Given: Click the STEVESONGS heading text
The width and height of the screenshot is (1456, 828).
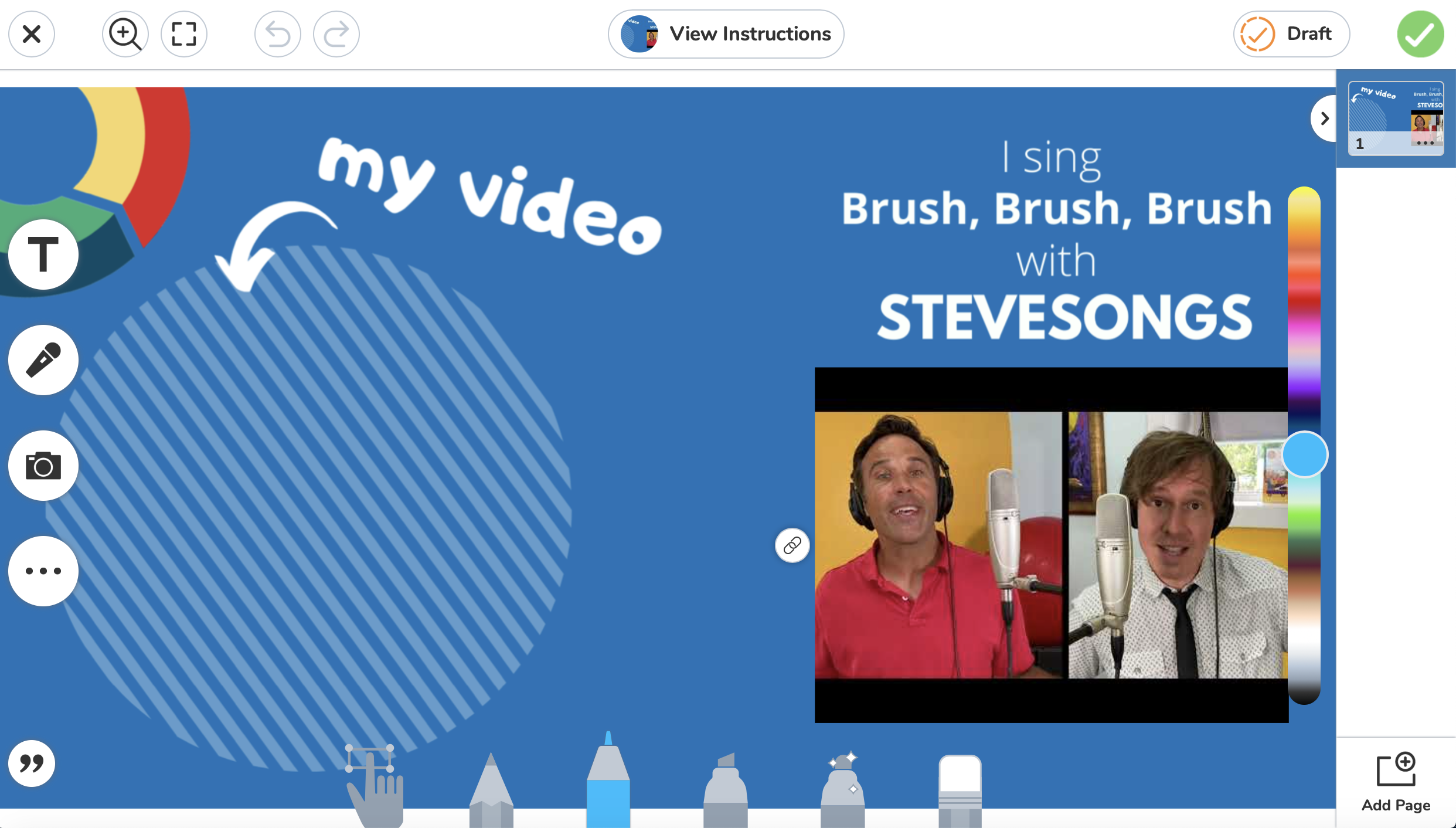Looking at the screenshot, I should click(x=1064, y=317).
